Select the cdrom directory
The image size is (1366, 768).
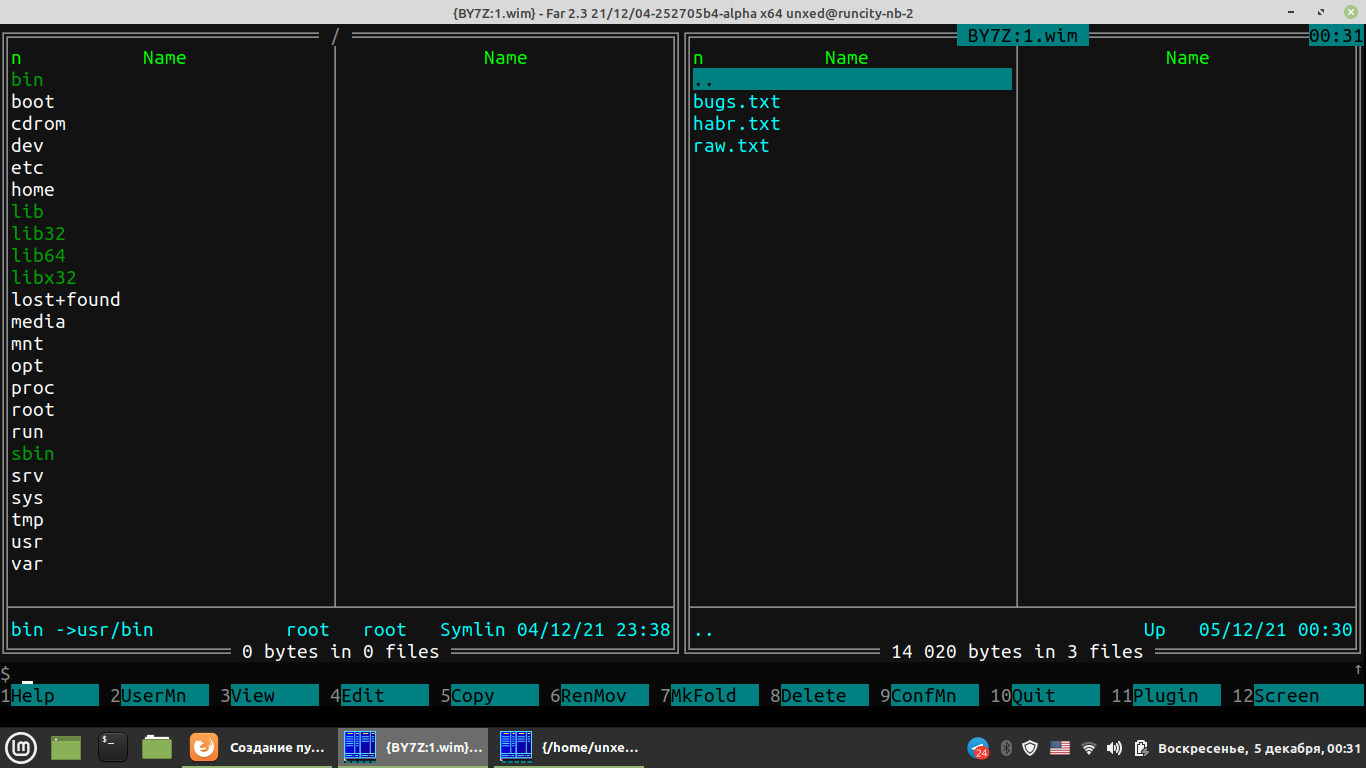click(x=38, y=123)
